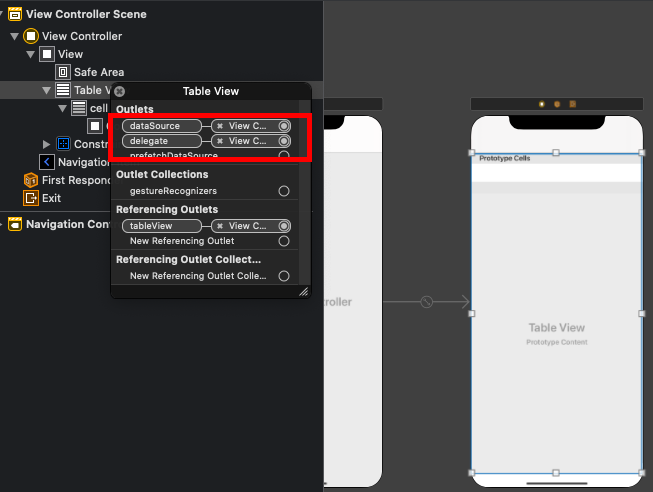Click the cell row icon
The height and width of the screenshot is (492, 653).
(79, 108)
